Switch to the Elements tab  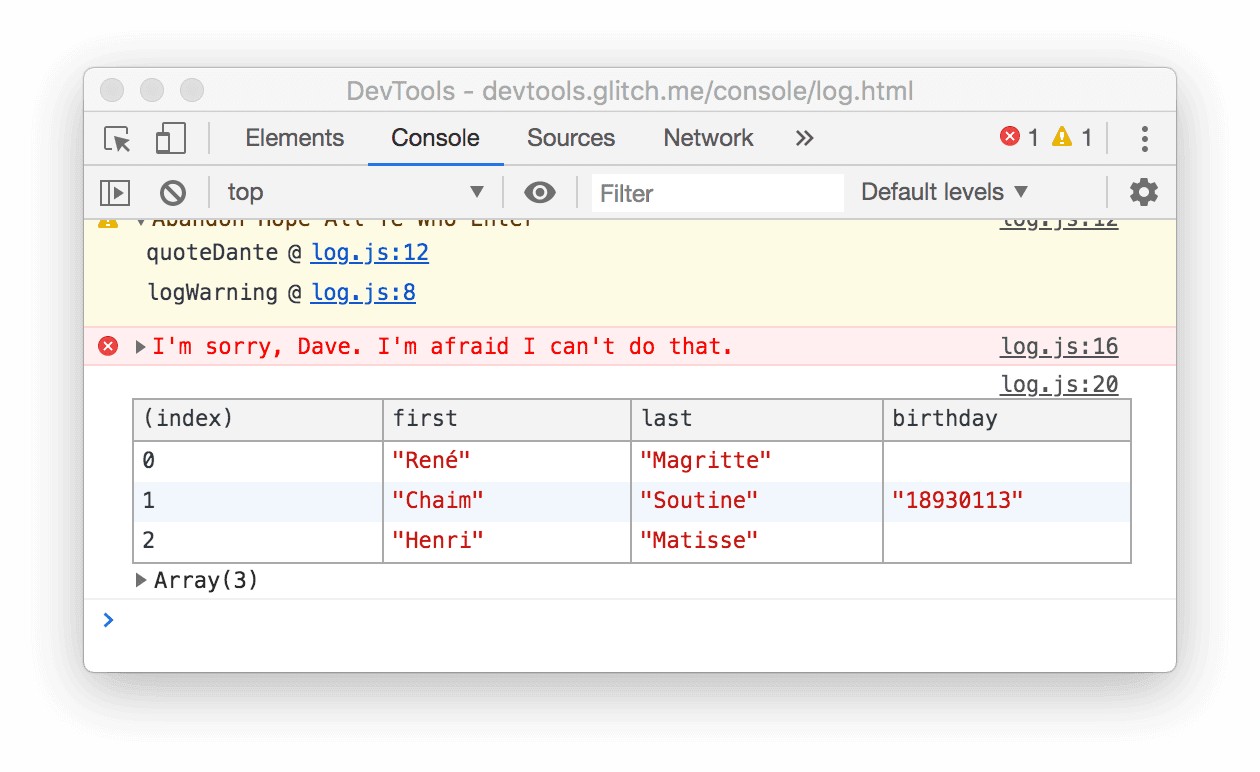point(294,138)
